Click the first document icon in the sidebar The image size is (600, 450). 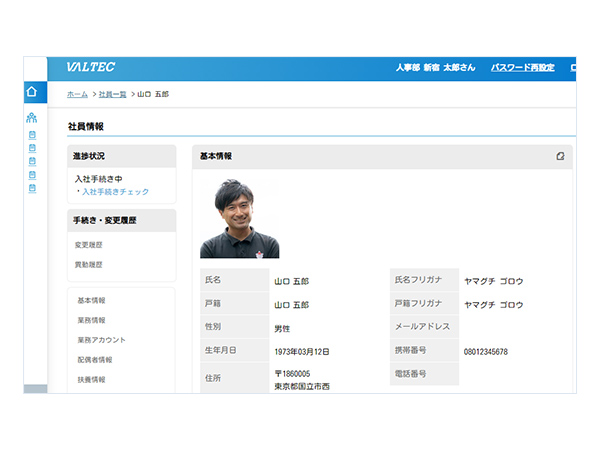click(x=32, y=135)
